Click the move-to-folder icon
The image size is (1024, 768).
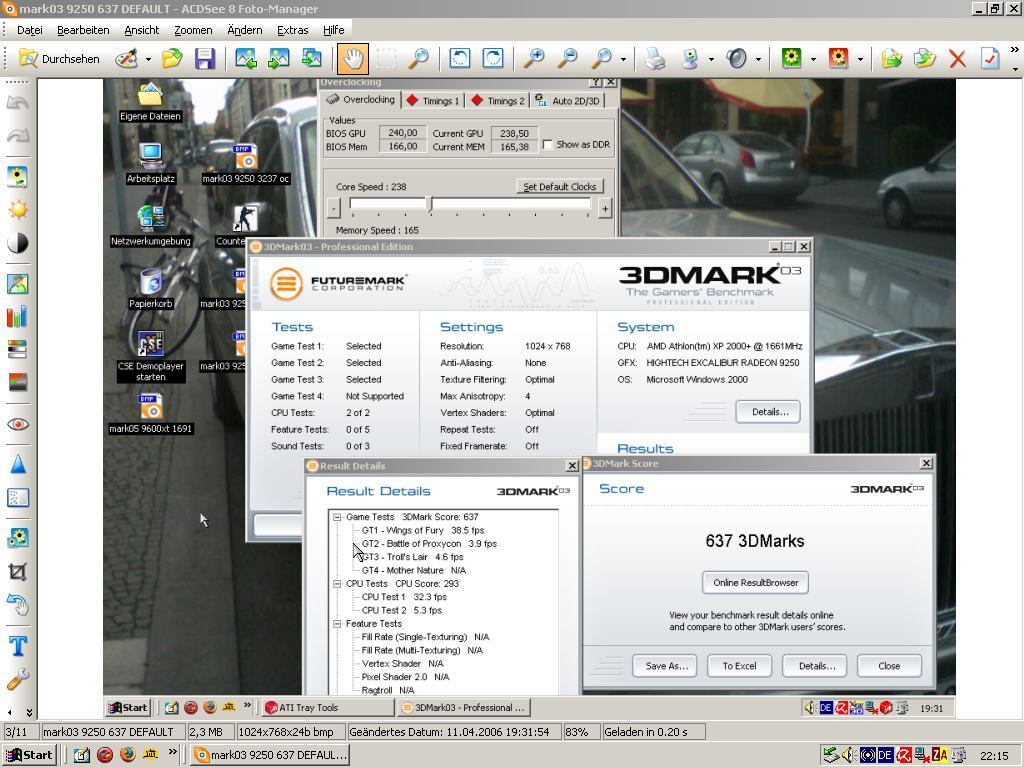(891, 59)
